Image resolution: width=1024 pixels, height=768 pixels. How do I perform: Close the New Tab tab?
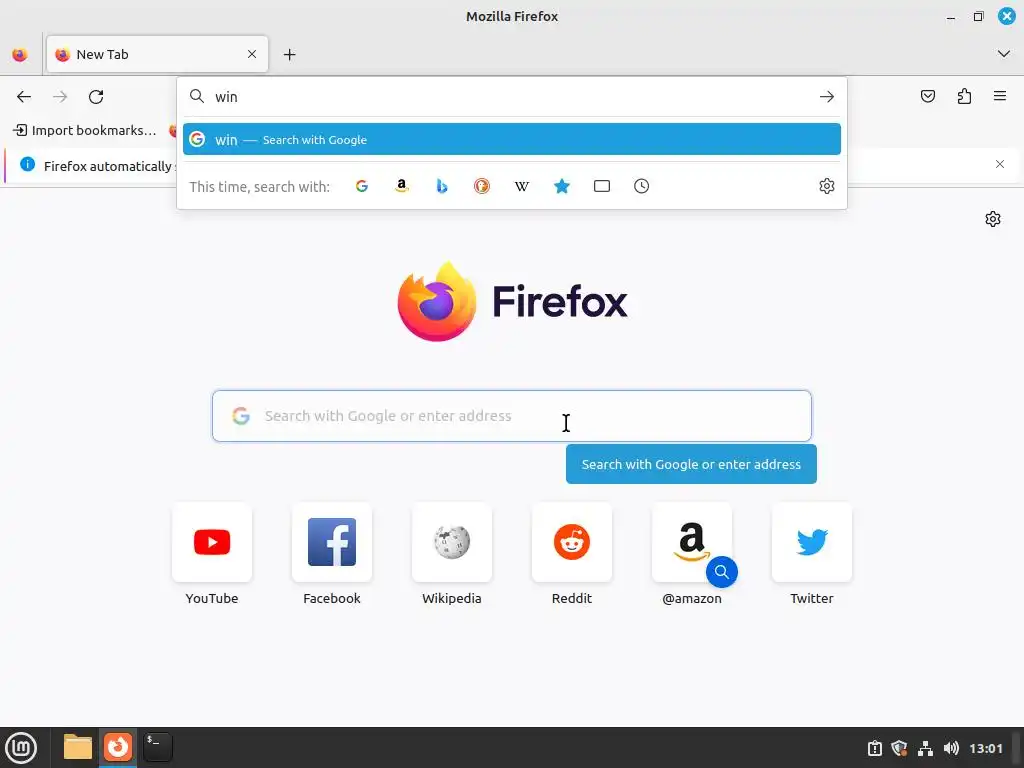coord(252,54)
